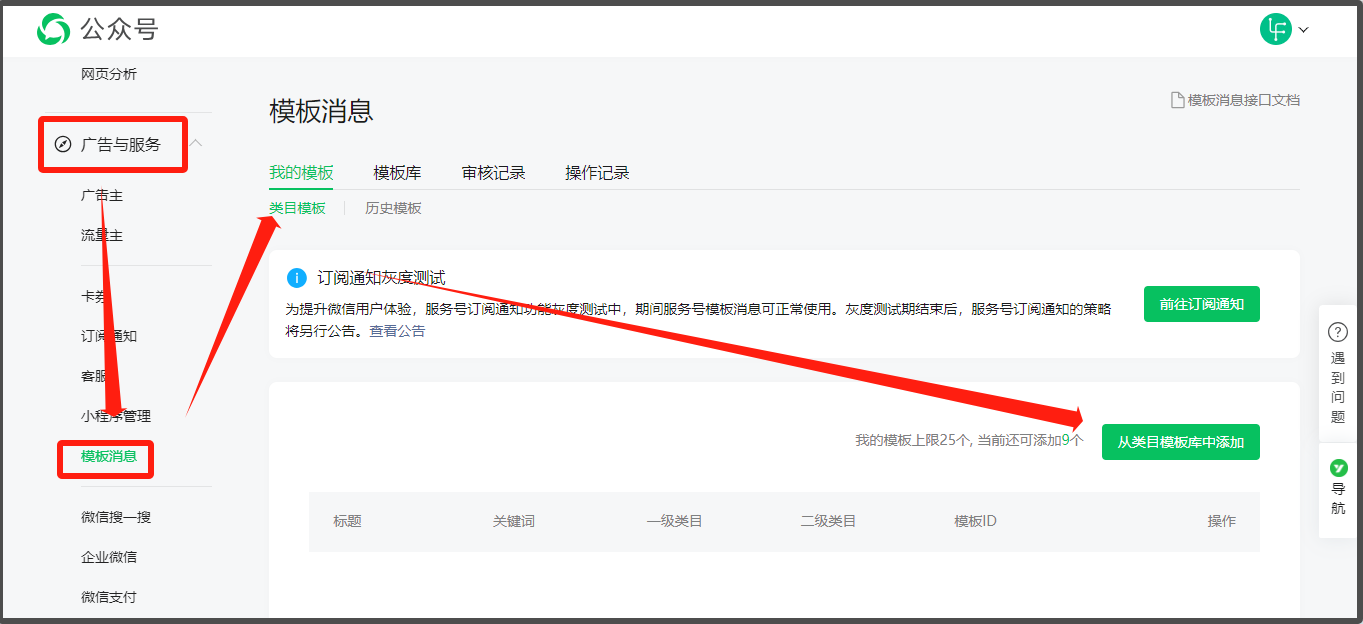Open 微信搜一搜 in the sidebar

116,517
